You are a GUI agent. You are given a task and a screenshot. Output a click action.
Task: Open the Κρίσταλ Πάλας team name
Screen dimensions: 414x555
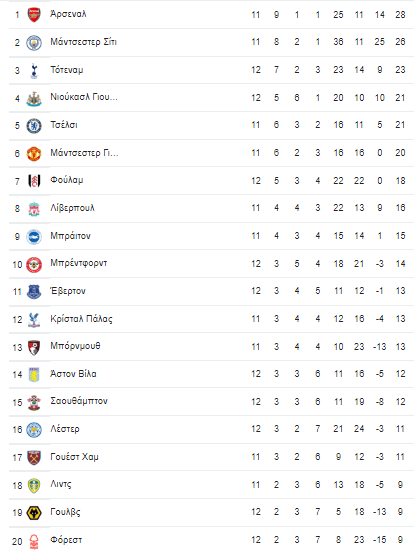point(81,319)
